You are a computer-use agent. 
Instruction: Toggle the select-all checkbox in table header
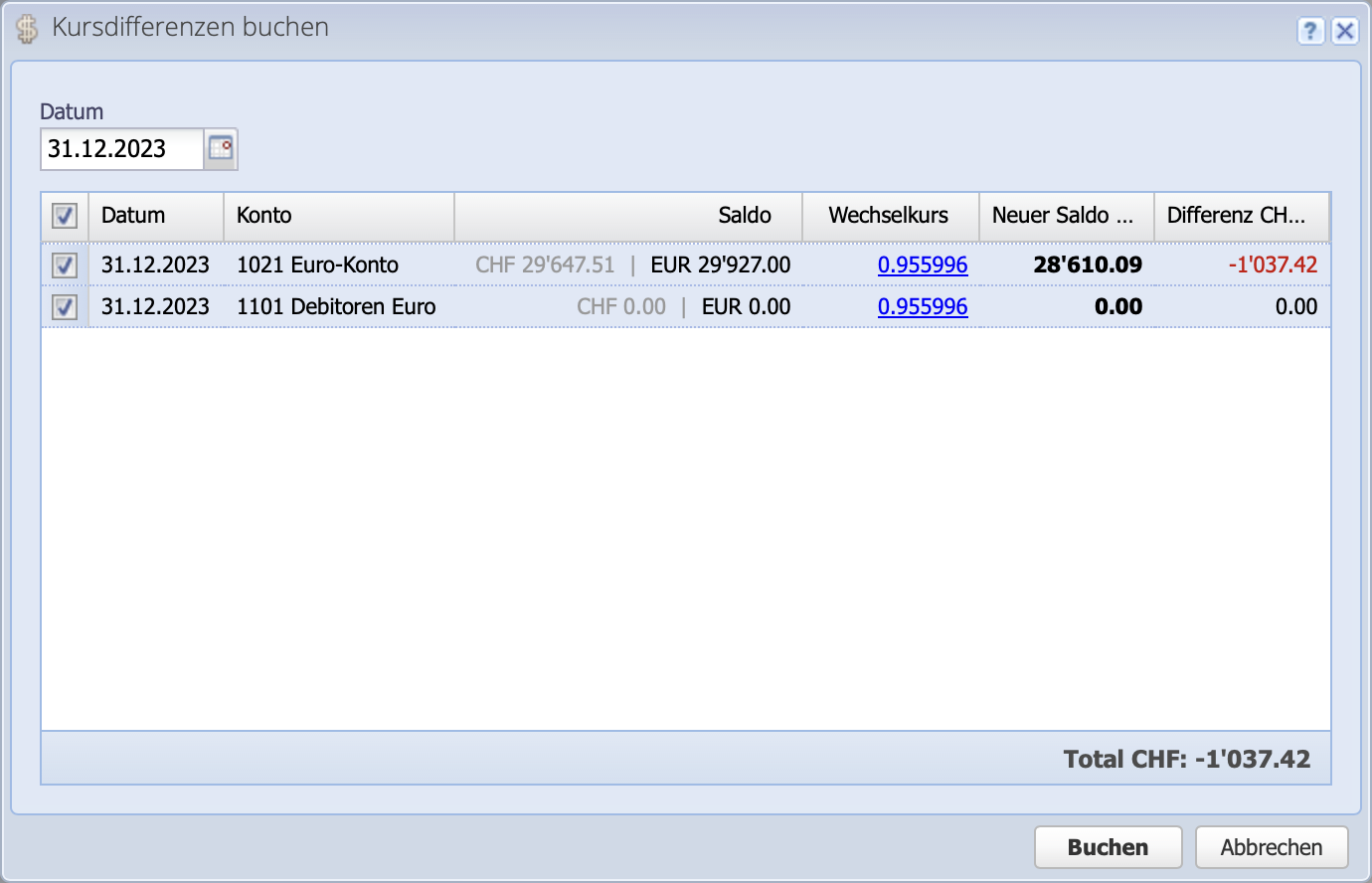point(65,216)
